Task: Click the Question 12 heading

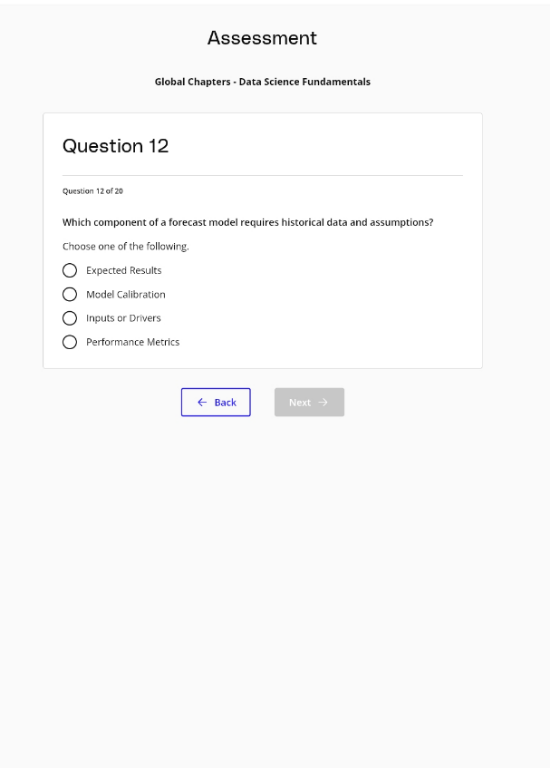Action: pyautogui.click(x=116, y=146)
